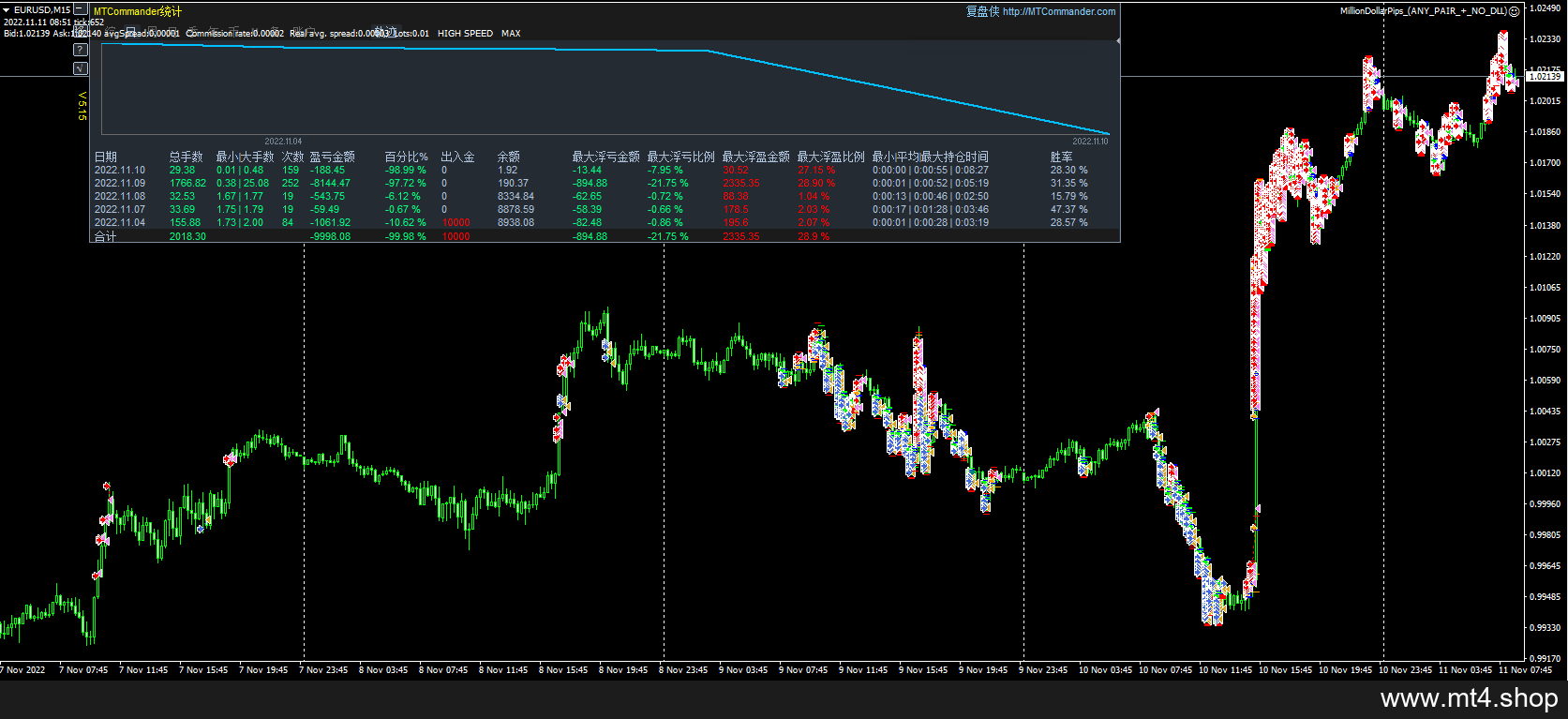Click the 最大浮亏金额 column header
This screenshot has width=1568, height=719.
tap(605, 157)
